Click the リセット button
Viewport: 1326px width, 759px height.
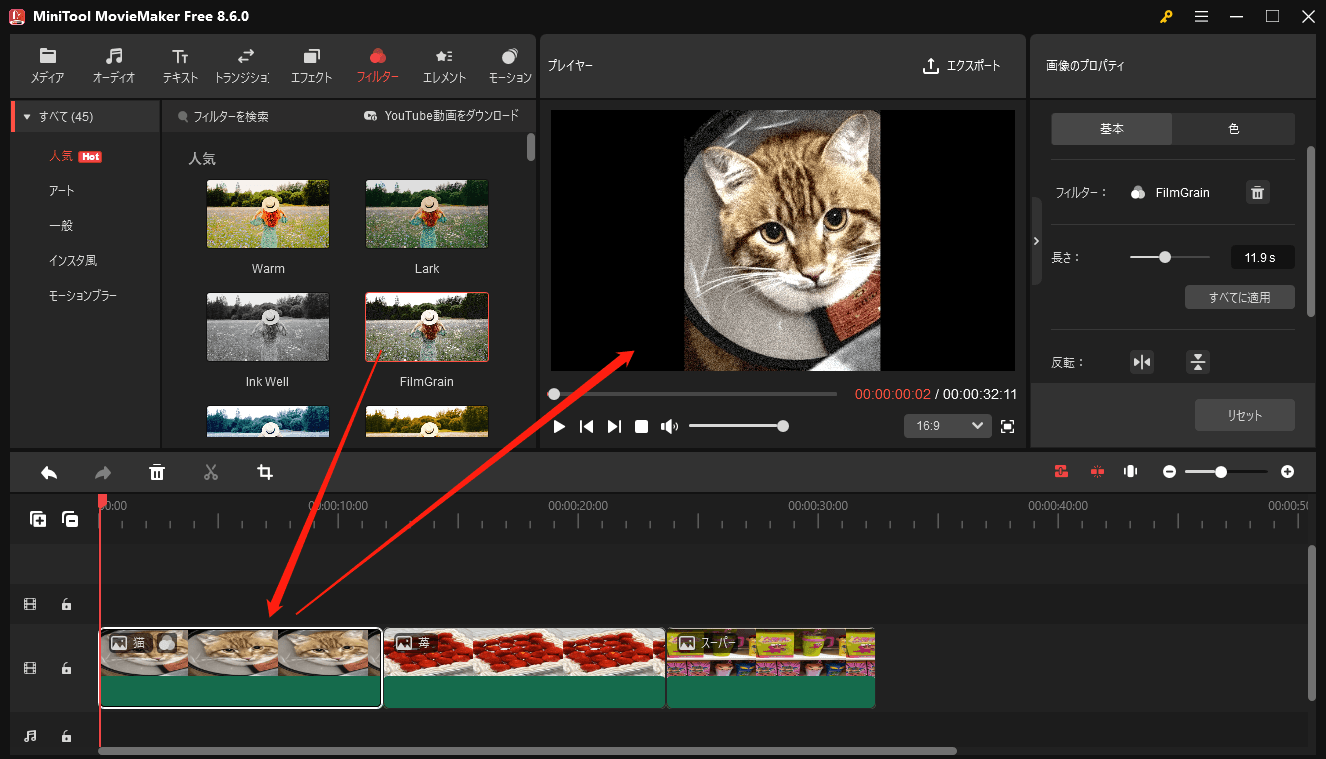1244,414
